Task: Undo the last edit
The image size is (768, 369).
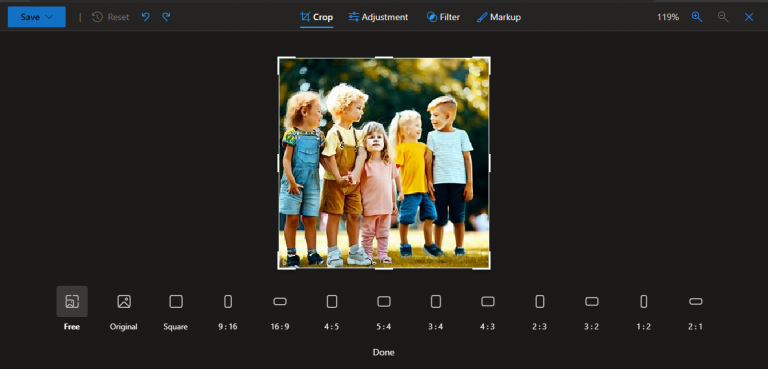Action: (145, 17)
